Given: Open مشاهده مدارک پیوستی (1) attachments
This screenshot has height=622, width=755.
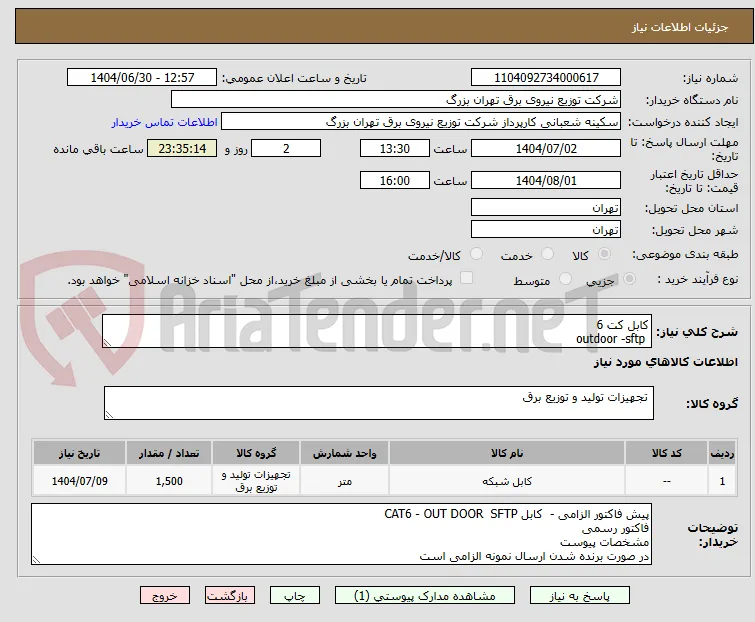Looking at the screenshot, I should pyautogui.click(x=425, y=596).
